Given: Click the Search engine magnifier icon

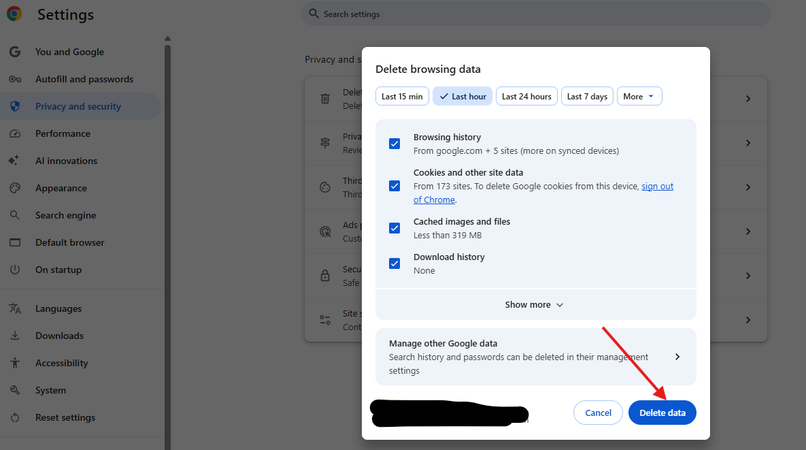Looking at the screenshot, I should point(15,215).
